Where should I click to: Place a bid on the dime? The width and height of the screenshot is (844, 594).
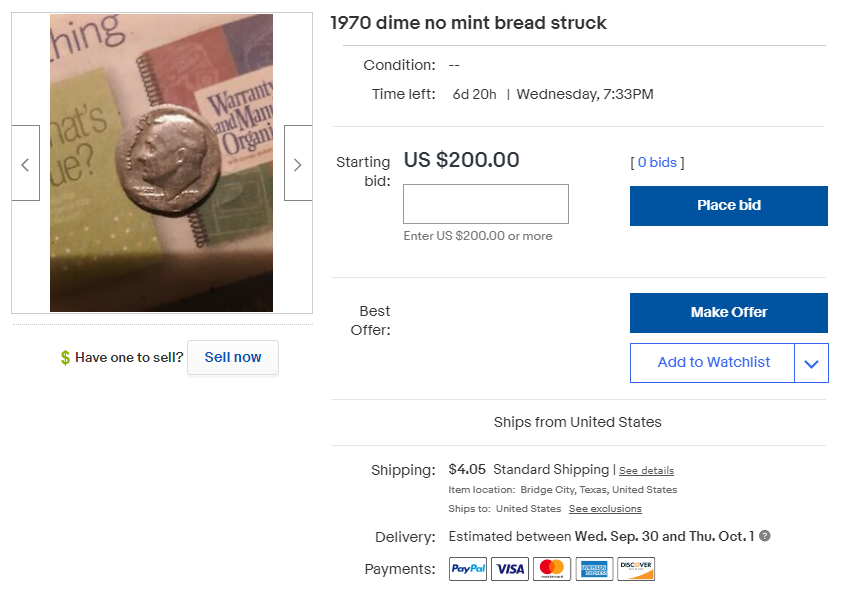[729, 206]
